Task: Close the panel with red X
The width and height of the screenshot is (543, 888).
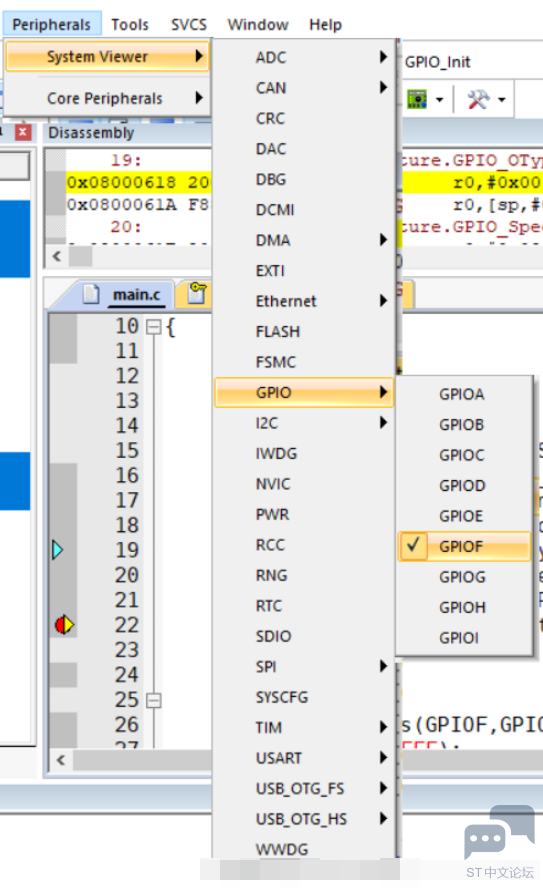Action: pos(23,133)
